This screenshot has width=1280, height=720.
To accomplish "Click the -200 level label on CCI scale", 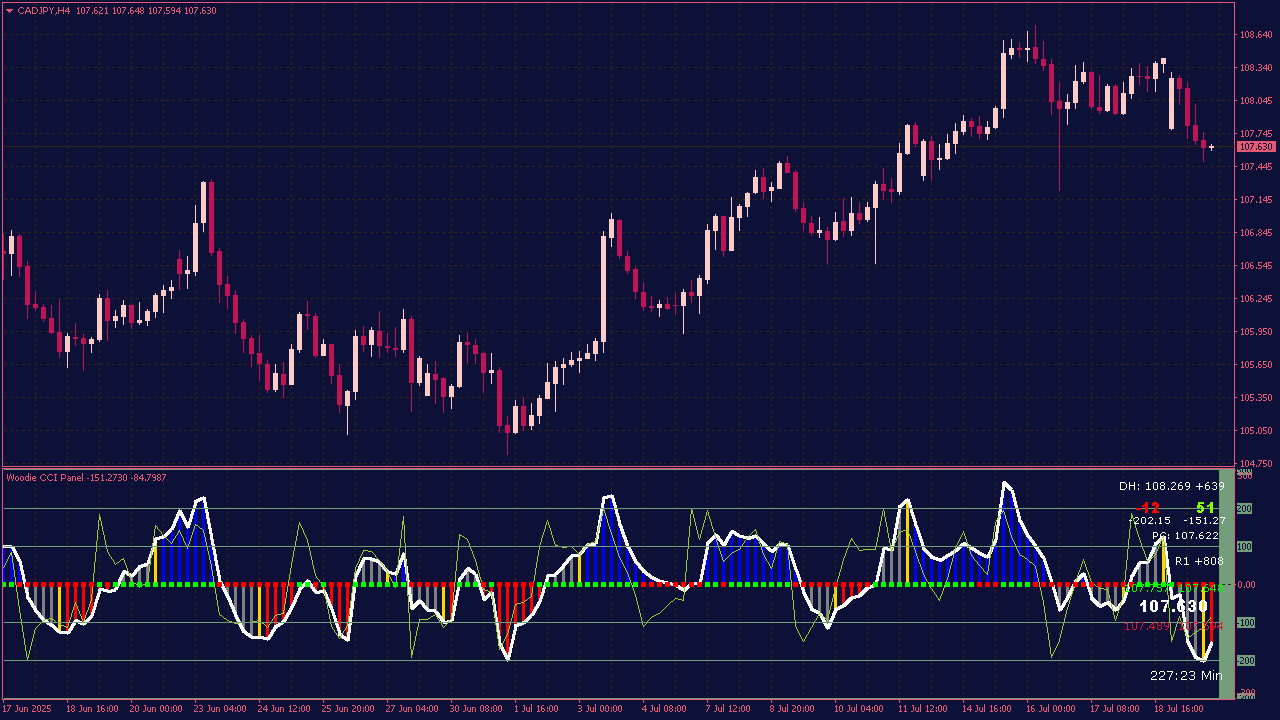I will 1246,661.
